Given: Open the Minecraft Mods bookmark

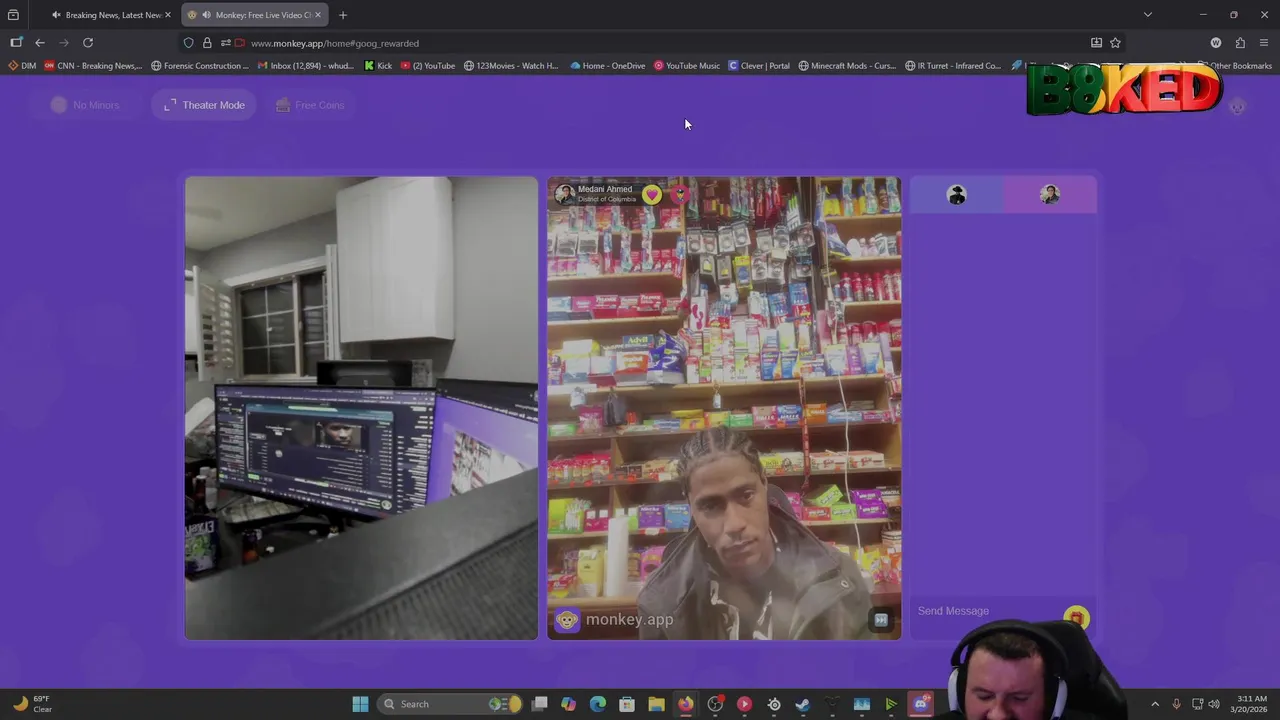Looking at the screenshot, I should 847,66.
